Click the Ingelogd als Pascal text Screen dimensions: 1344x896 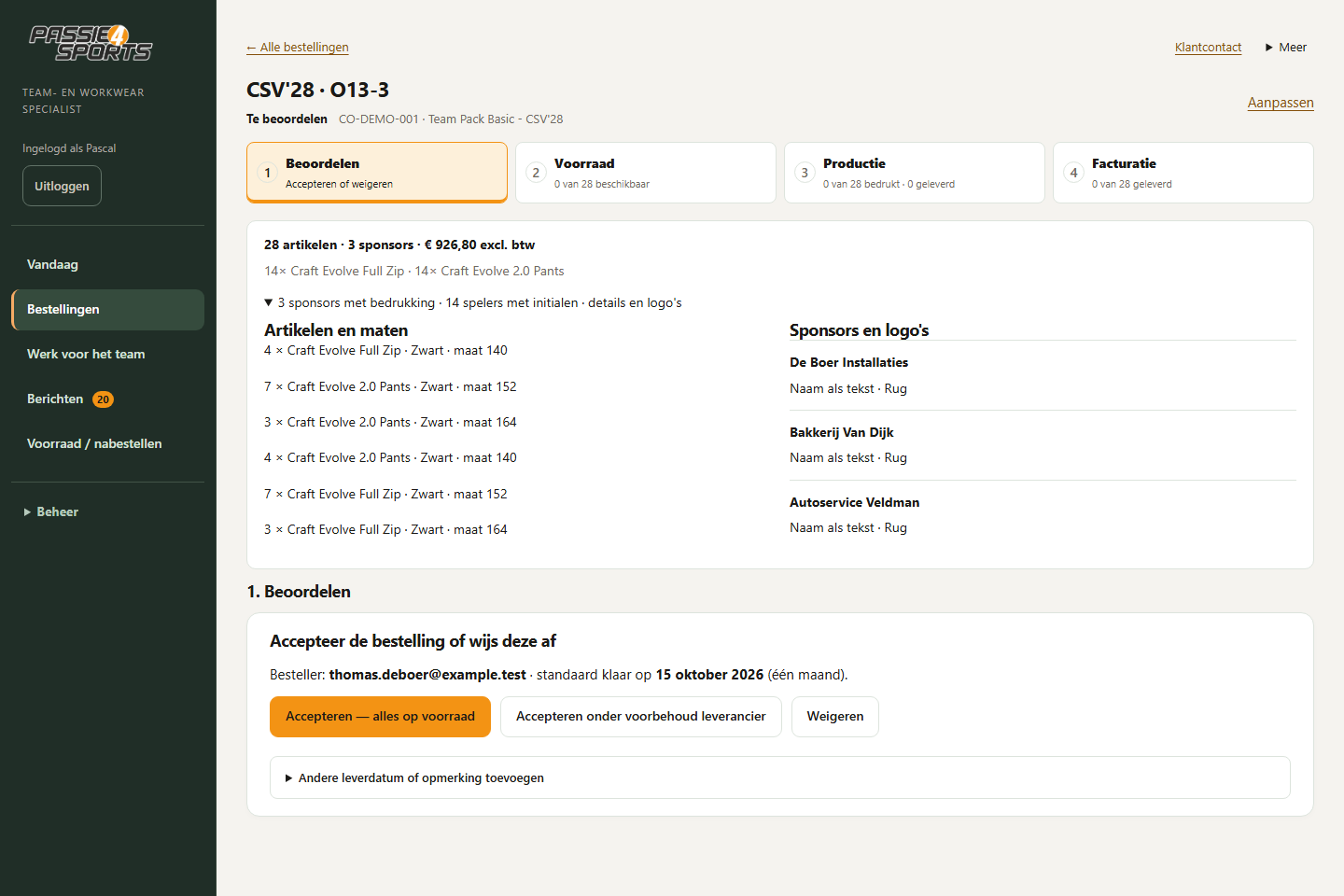[69, 148]
